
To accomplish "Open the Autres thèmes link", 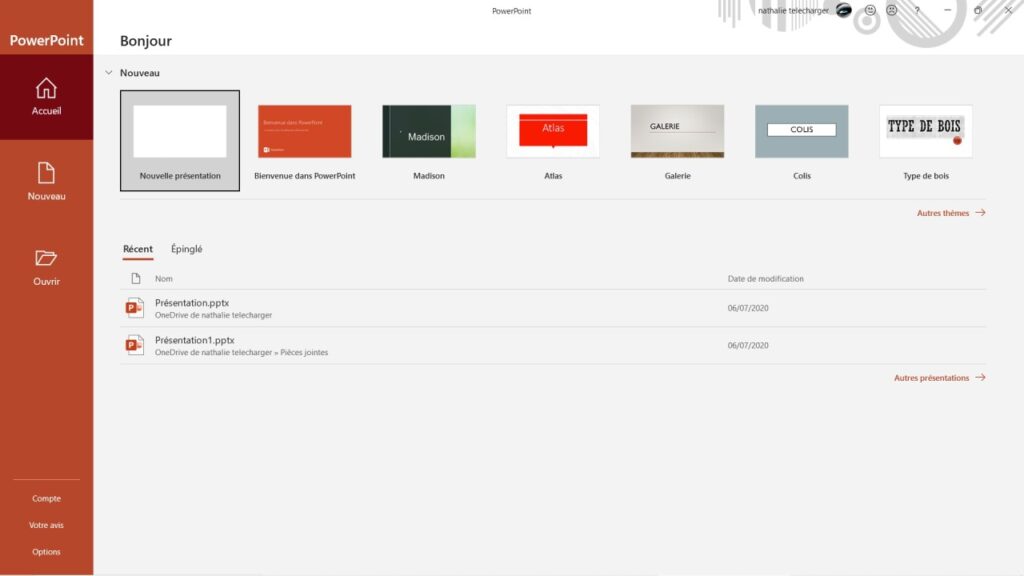I will (x=943, y=213).
